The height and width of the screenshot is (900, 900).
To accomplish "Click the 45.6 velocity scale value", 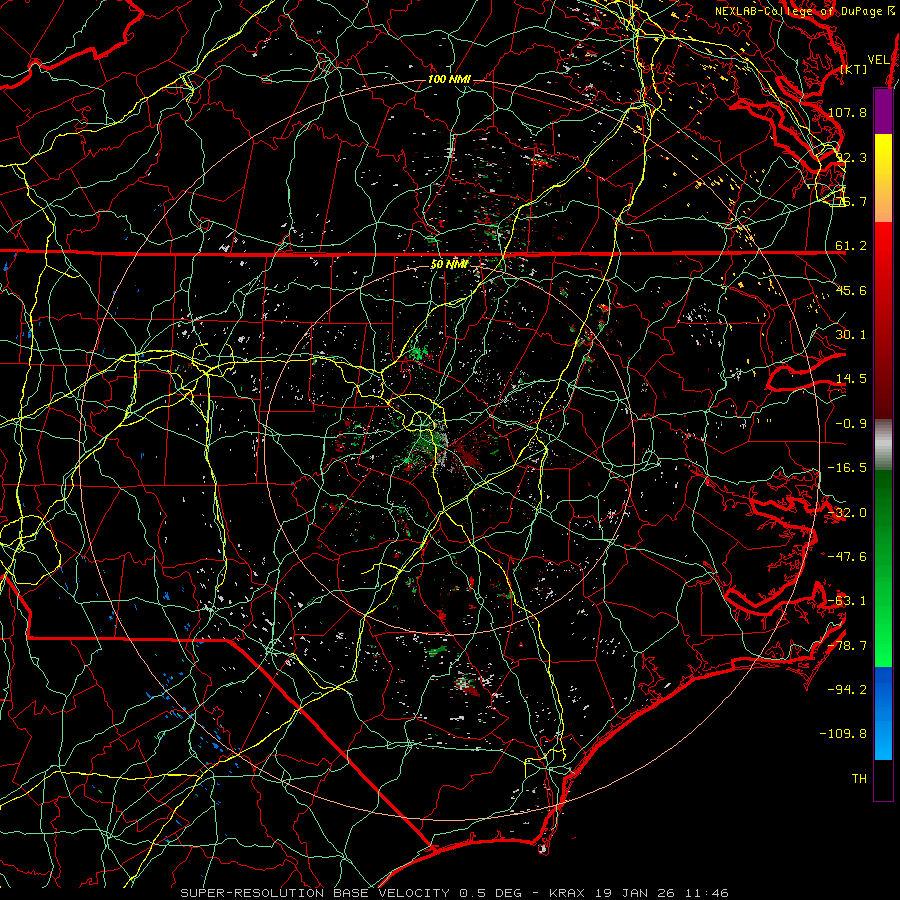I will (851, 290).
